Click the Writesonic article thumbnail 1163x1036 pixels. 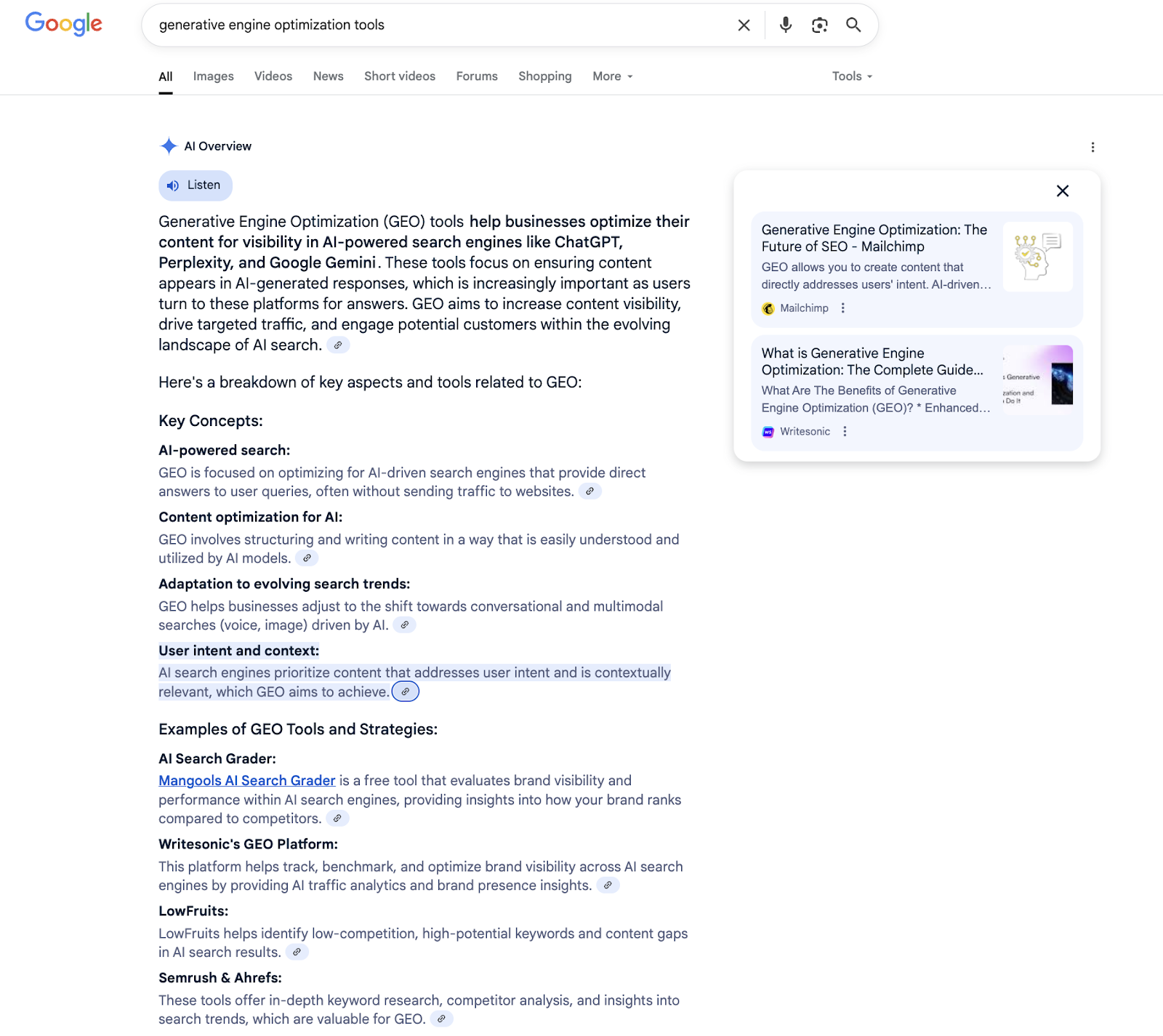coord(1038,380)
